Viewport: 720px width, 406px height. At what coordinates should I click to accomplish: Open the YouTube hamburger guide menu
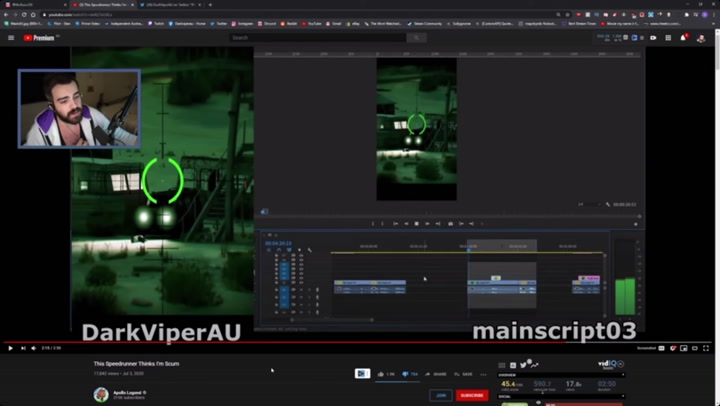tap(11, 38)
